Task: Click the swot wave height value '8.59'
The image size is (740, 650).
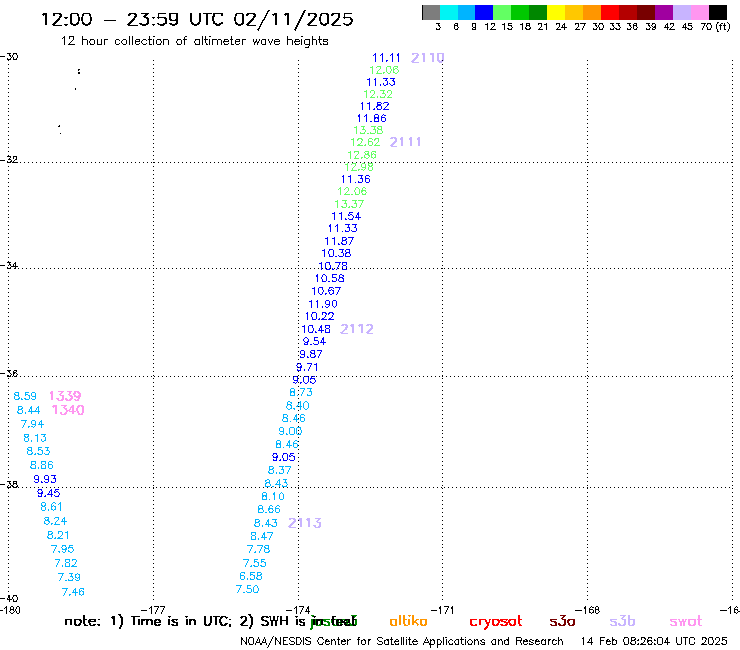Action: click(25, 396)
